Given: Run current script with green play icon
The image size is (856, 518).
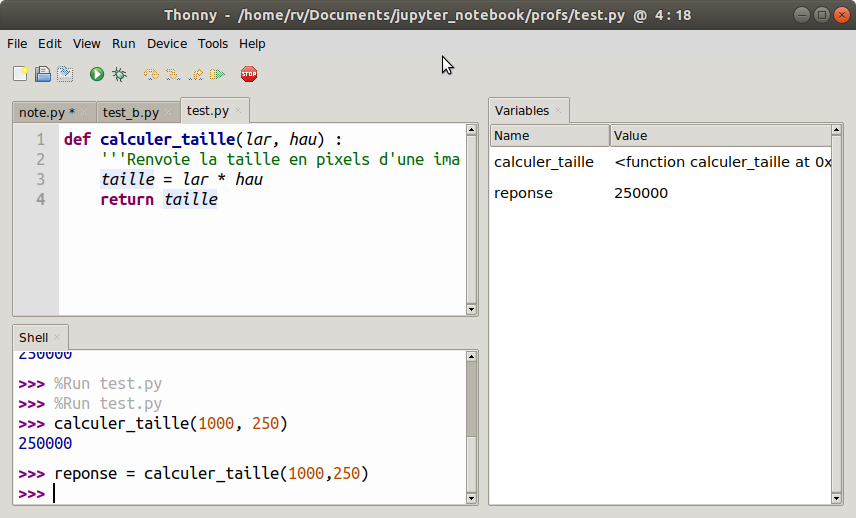Looking at the screenshot, I should coord(97,74).
